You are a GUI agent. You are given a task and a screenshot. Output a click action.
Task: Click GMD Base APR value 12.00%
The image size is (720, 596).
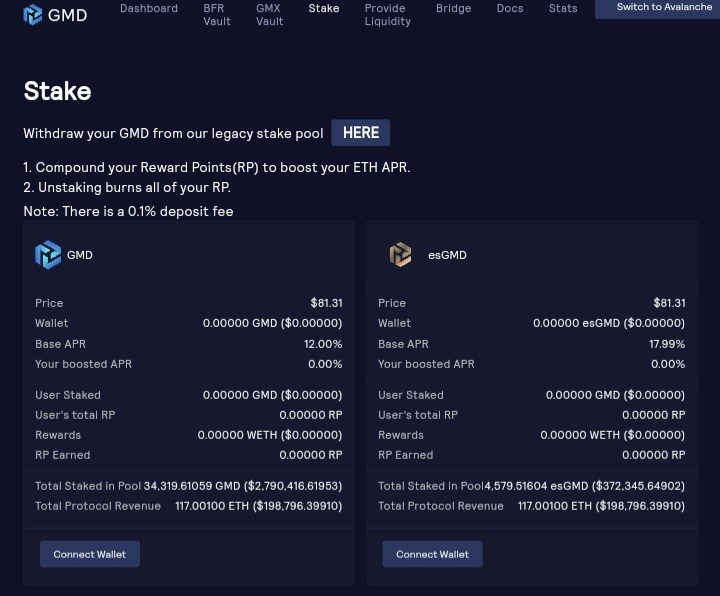(x=323, y=344)
